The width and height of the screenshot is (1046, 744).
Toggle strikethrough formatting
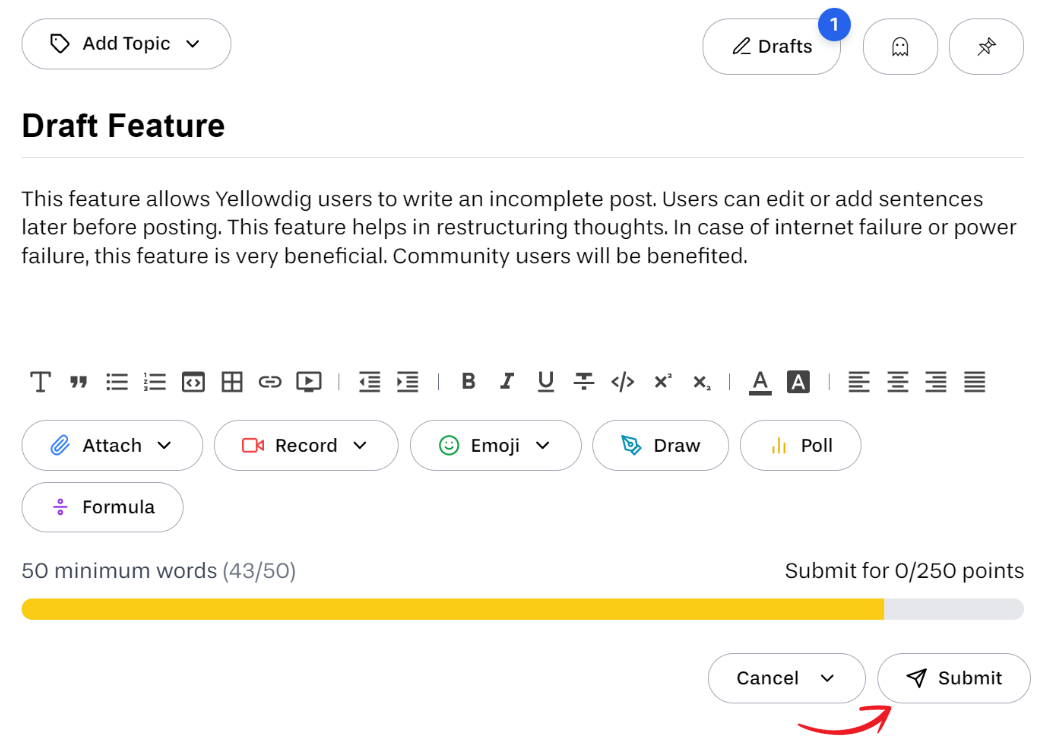[x=584, y=382]
